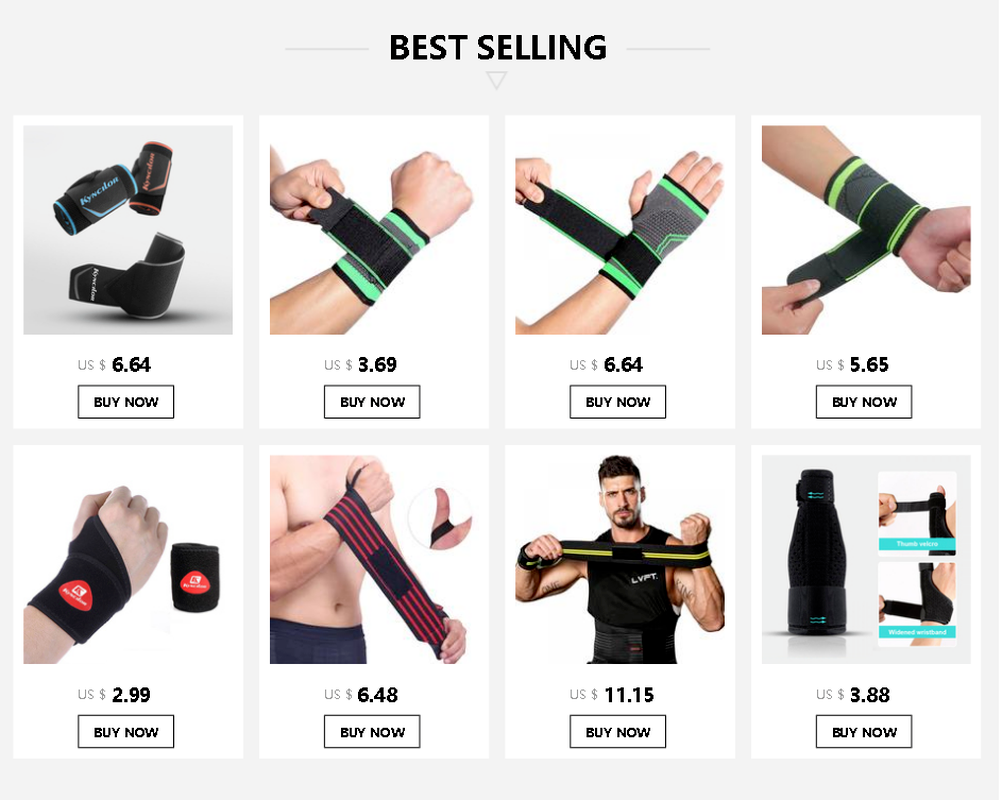Click BUY NOW for the 11.15 product
Screen dimensions: 1002x800
click(618, 732)
